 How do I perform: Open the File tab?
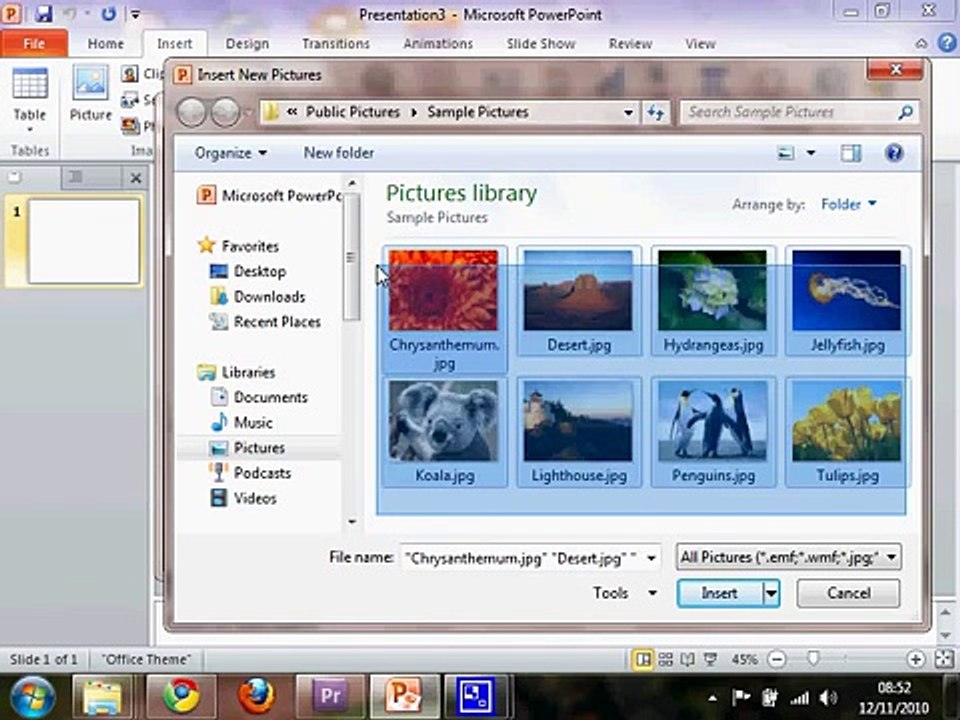[34, 43]
